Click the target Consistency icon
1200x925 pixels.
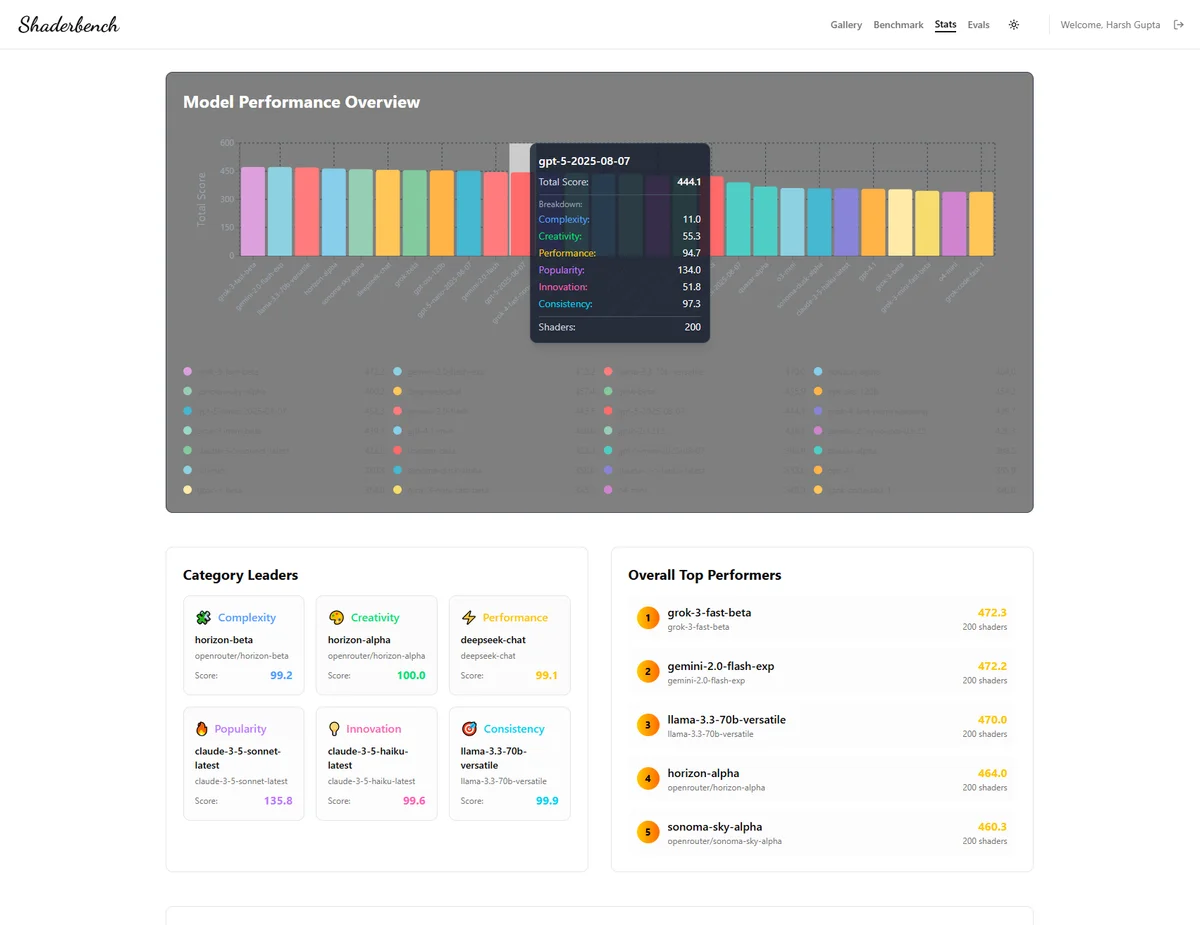(x=469, y=729)
